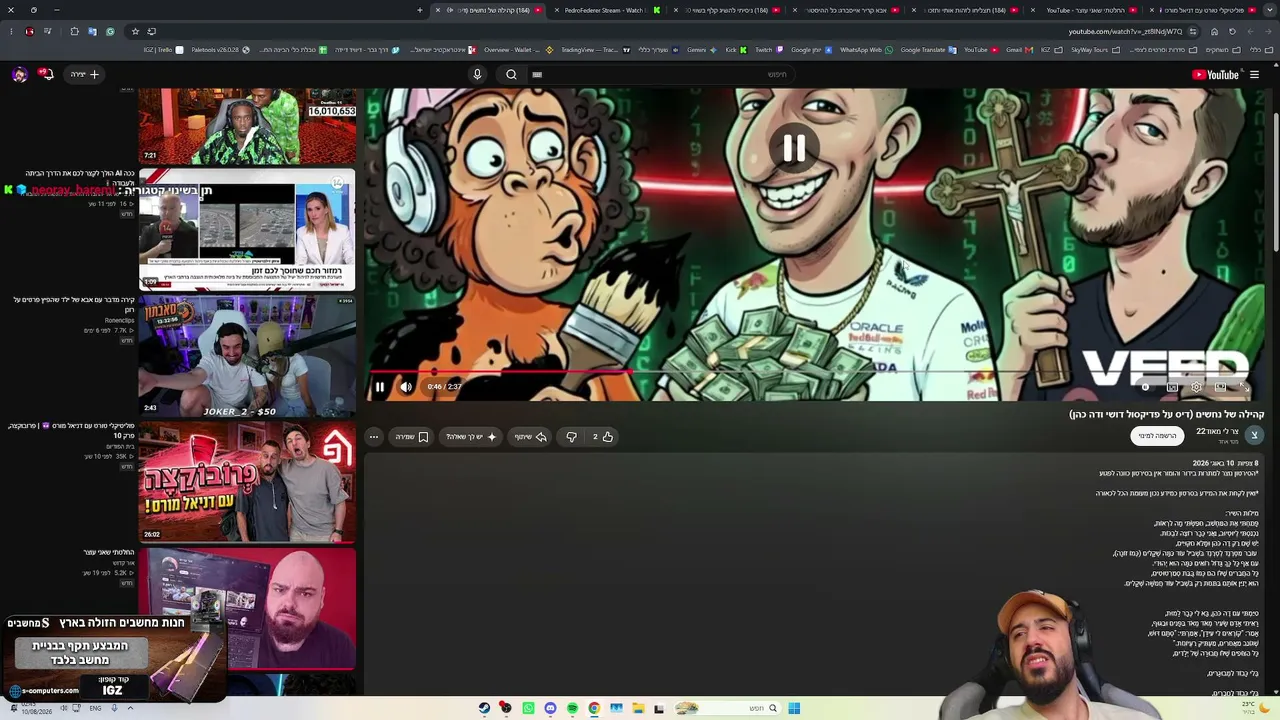Open WhatsApp from the taskbar
Screen dimensions: 1280x720
[x=528, y=709]
